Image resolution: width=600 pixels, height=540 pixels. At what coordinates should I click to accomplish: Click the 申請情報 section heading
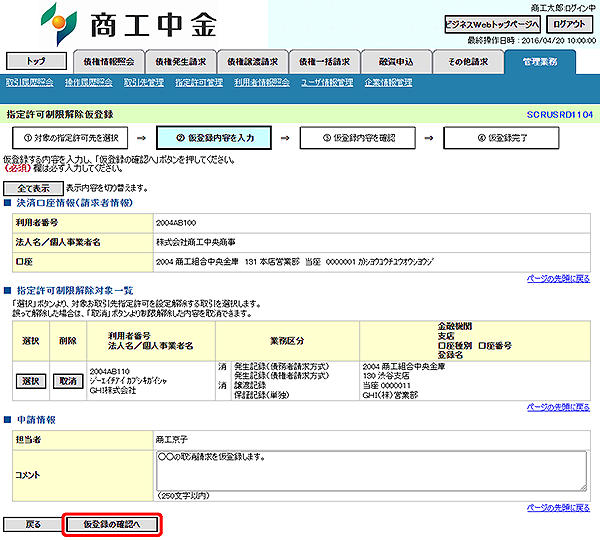pos(36,420)
